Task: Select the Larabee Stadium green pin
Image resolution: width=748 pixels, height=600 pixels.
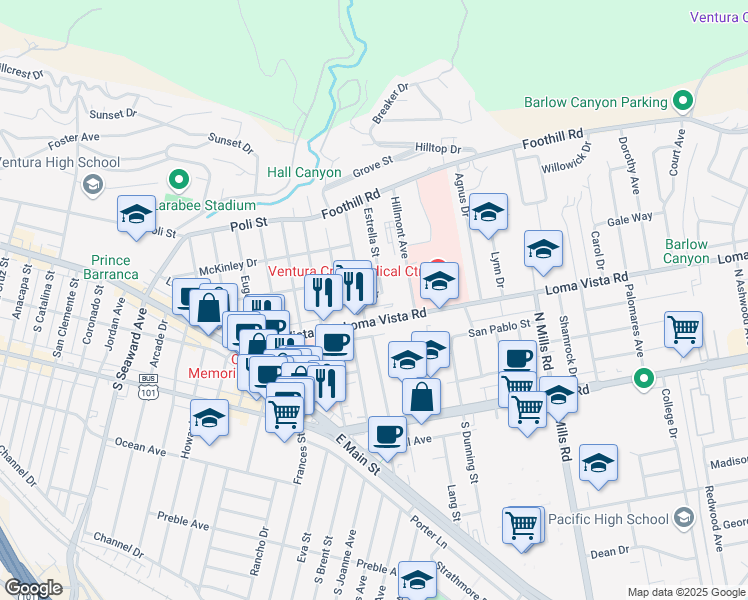Action: (179, 181)
